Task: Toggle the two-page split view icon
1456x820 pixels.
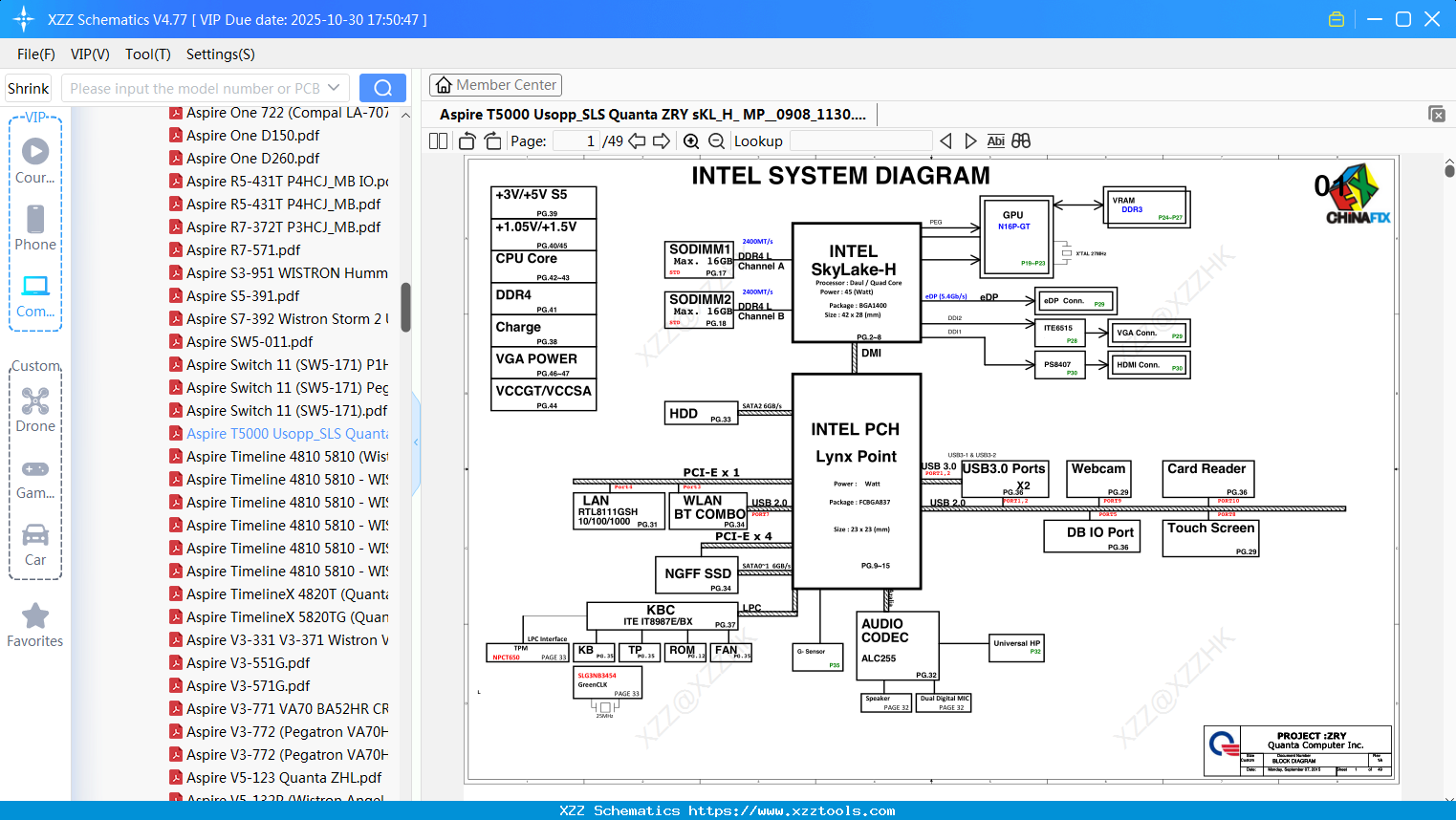Action: click(x=439, y=141)
